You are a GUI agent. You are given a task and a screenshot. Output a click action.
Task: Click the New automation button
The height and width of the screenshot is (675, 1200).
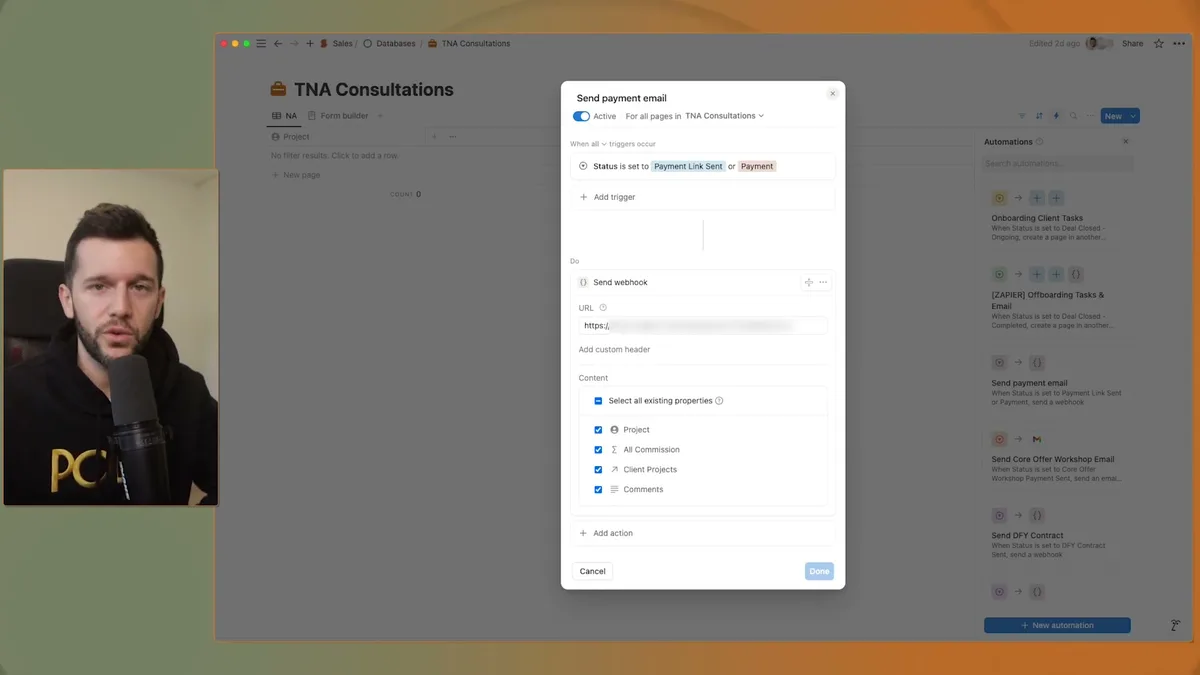(1057, 624)
